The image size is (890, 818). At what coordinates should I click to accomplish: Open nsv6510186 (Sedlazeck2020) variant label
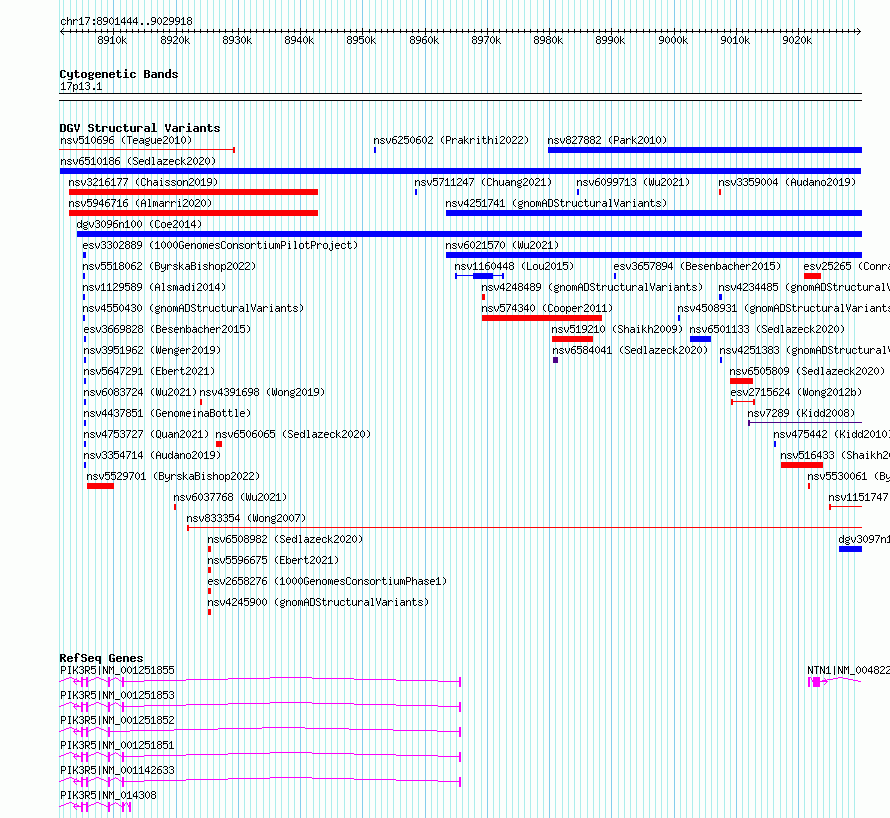point(138,161)
